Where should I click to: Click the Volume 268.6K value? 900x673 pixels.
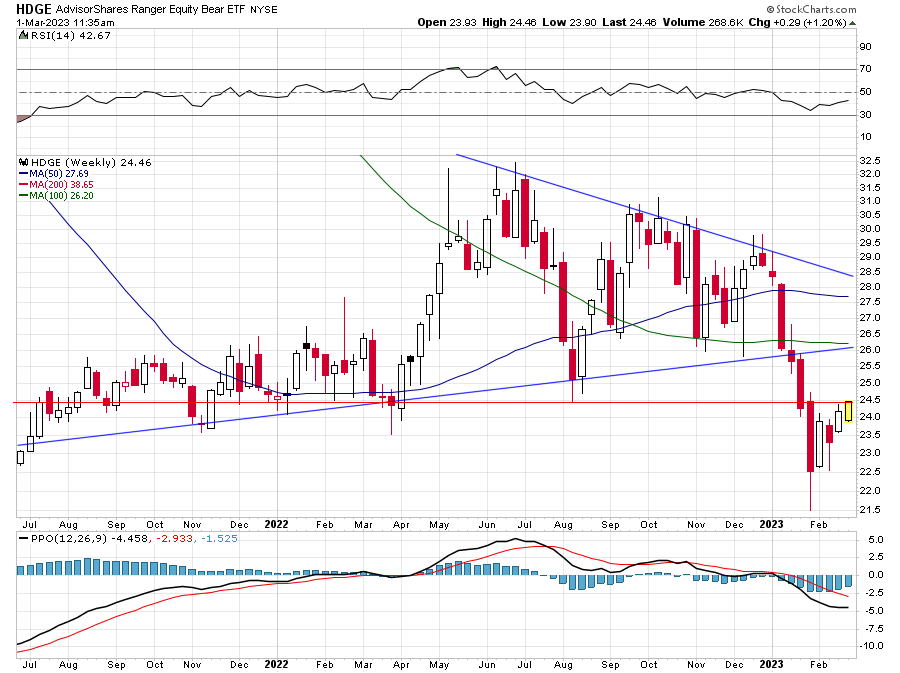click(703, 22)
